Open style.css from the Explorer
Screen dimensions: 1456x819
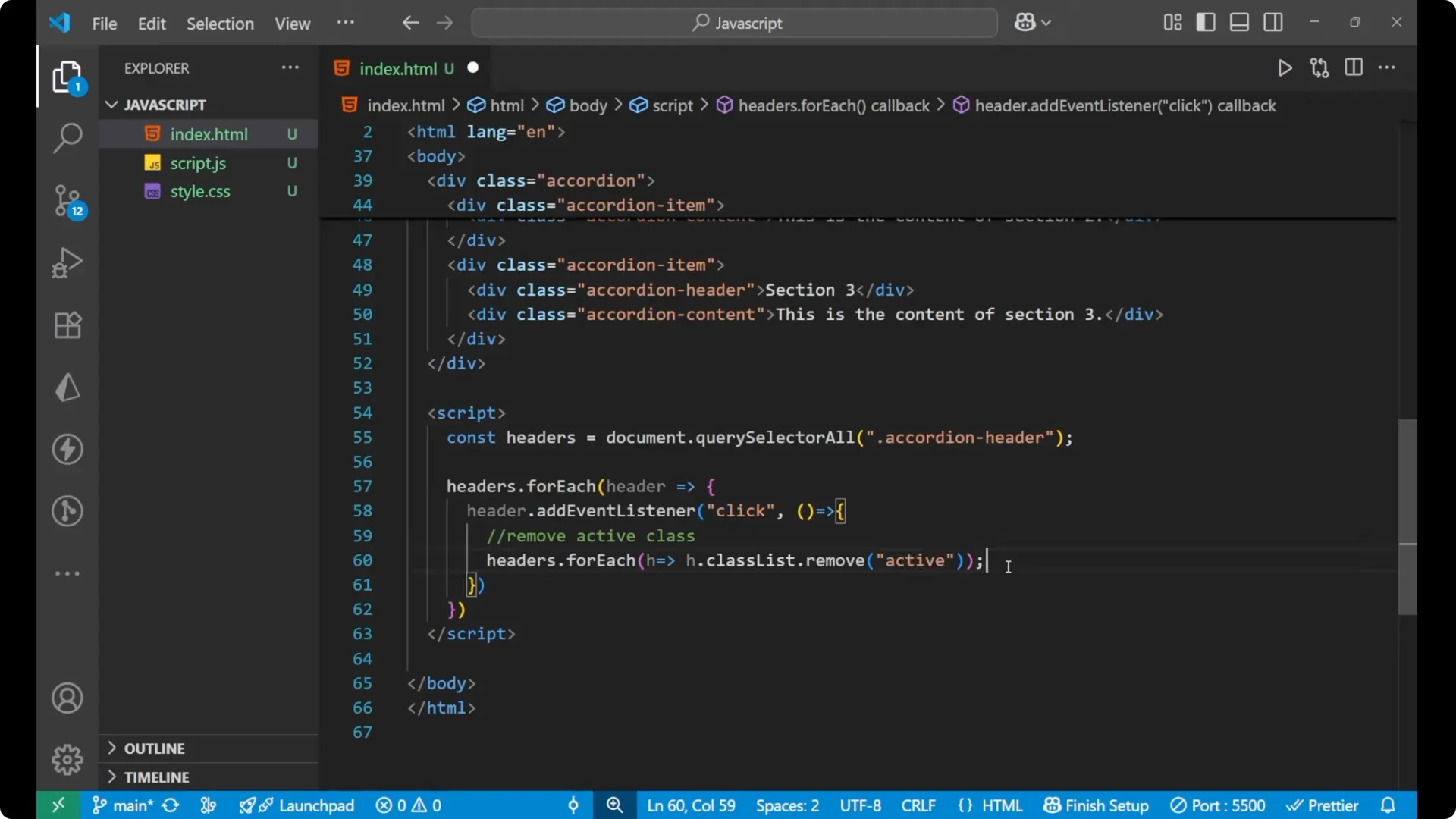(x=200, y=191)
